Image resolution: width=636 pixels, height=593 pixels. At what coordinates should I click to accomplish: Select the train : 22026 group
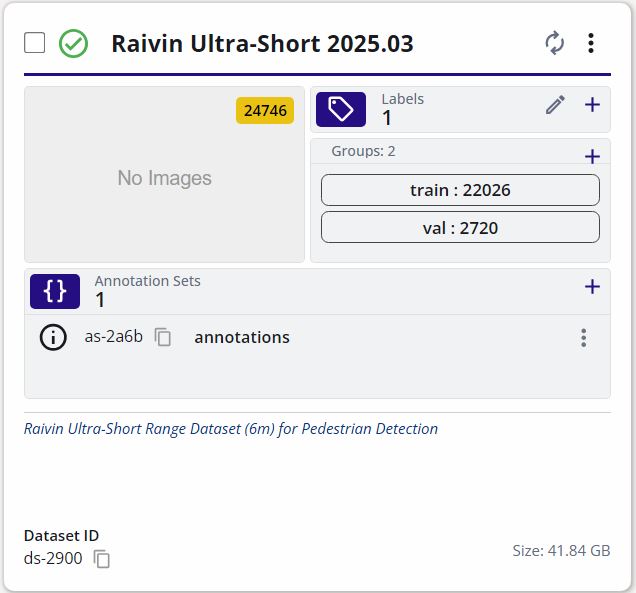pos(460,190)
